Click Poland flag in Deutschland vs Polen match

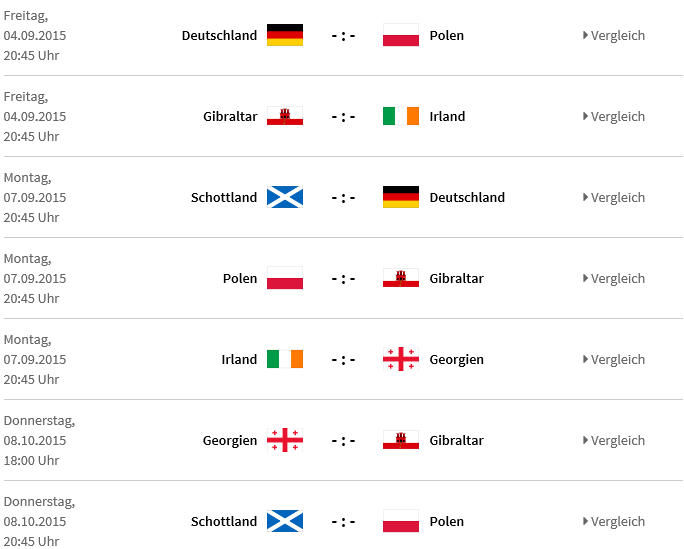coord(401,35)
